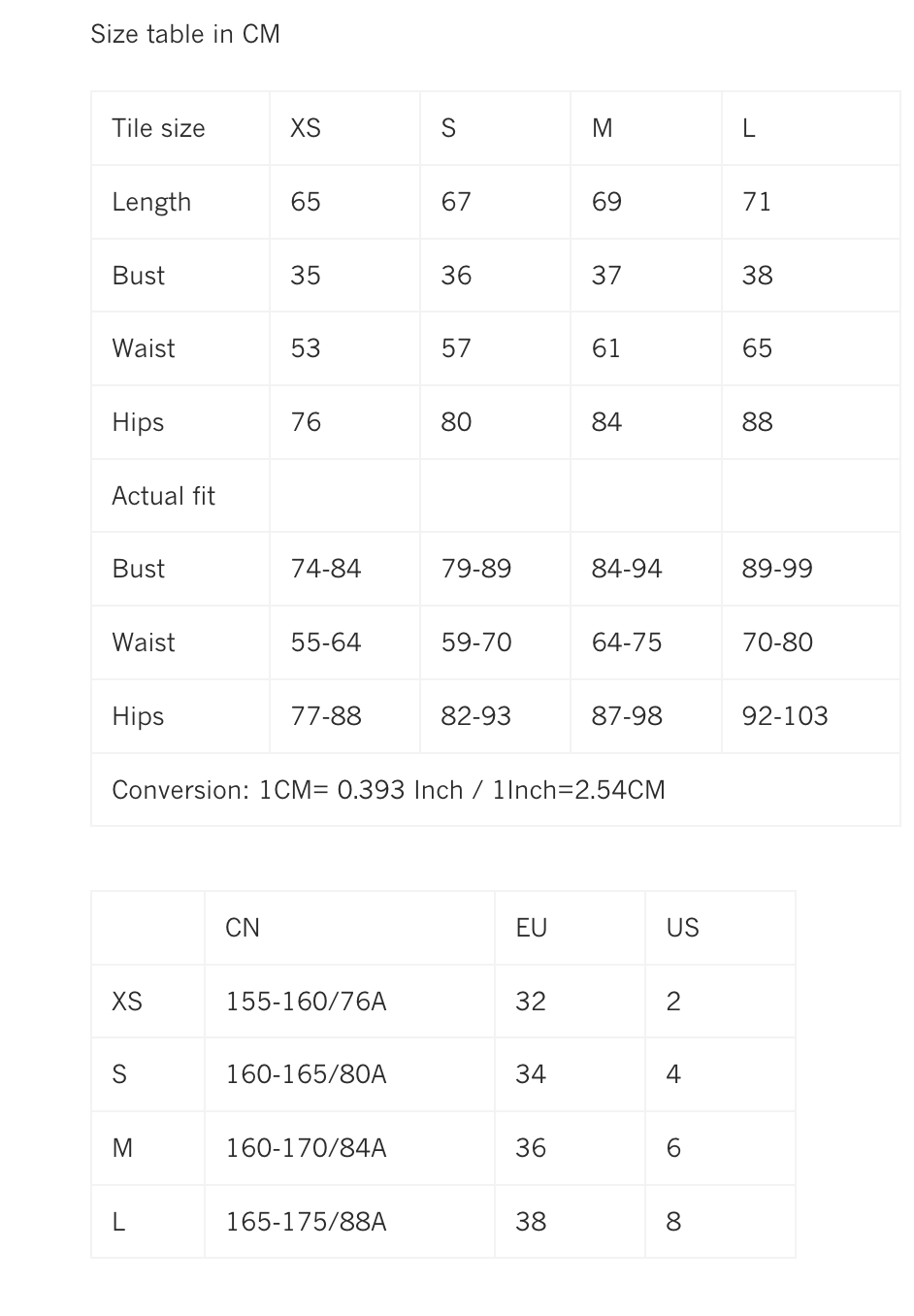Click the Waist value 53 for XS
This screenshot has height=1316, width=914.
306,348
